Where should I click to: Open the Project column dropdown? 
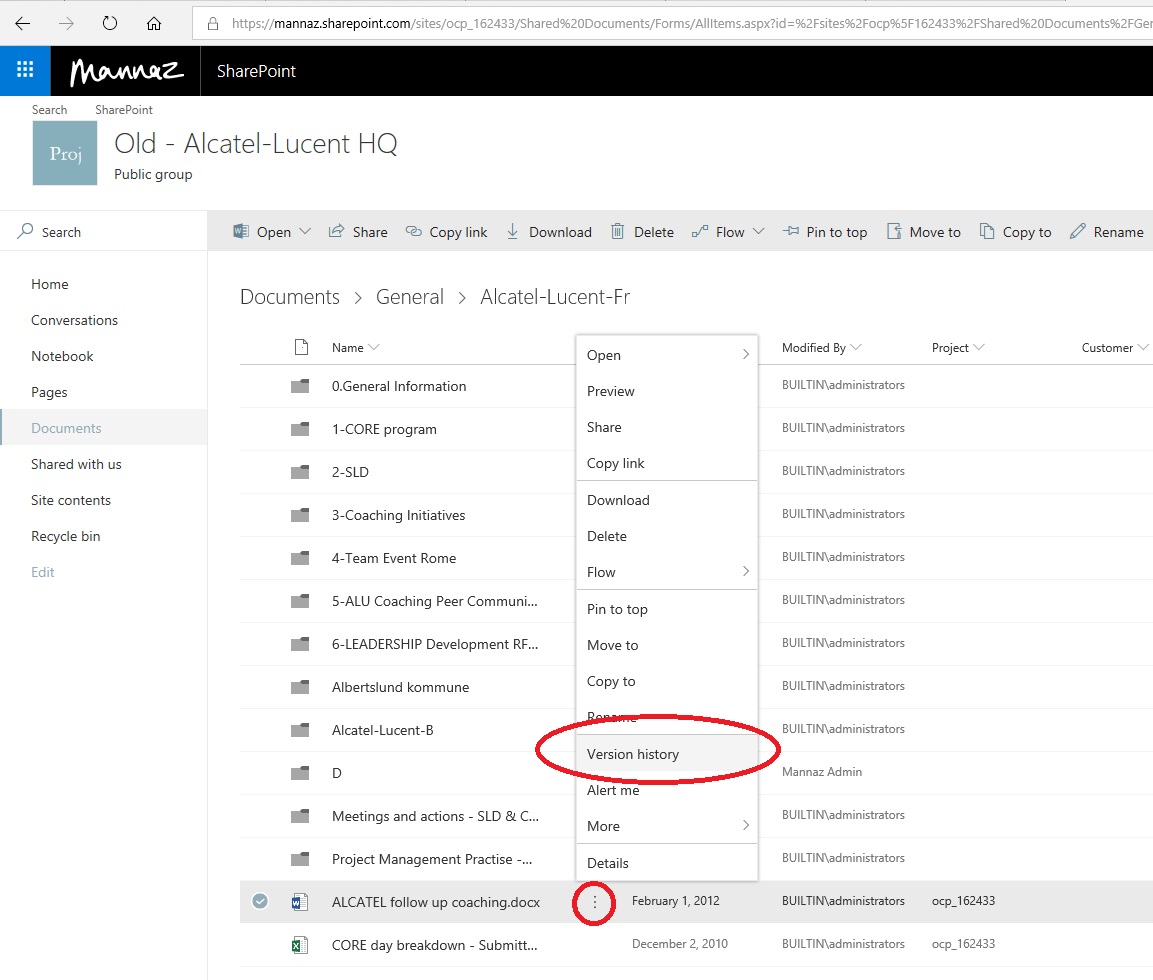(978, 347)
